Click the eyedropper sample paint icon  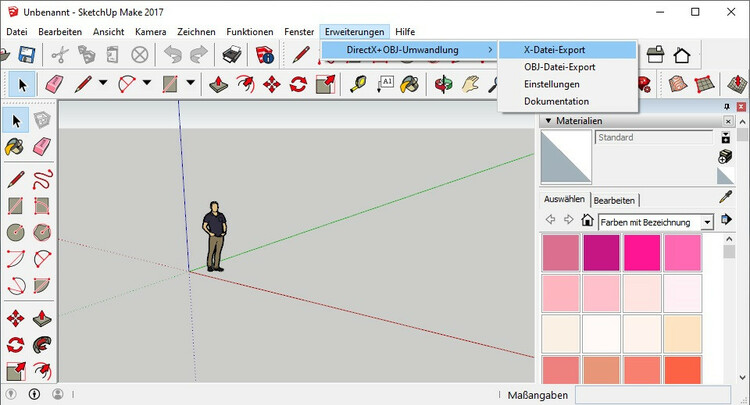point(726,197)
